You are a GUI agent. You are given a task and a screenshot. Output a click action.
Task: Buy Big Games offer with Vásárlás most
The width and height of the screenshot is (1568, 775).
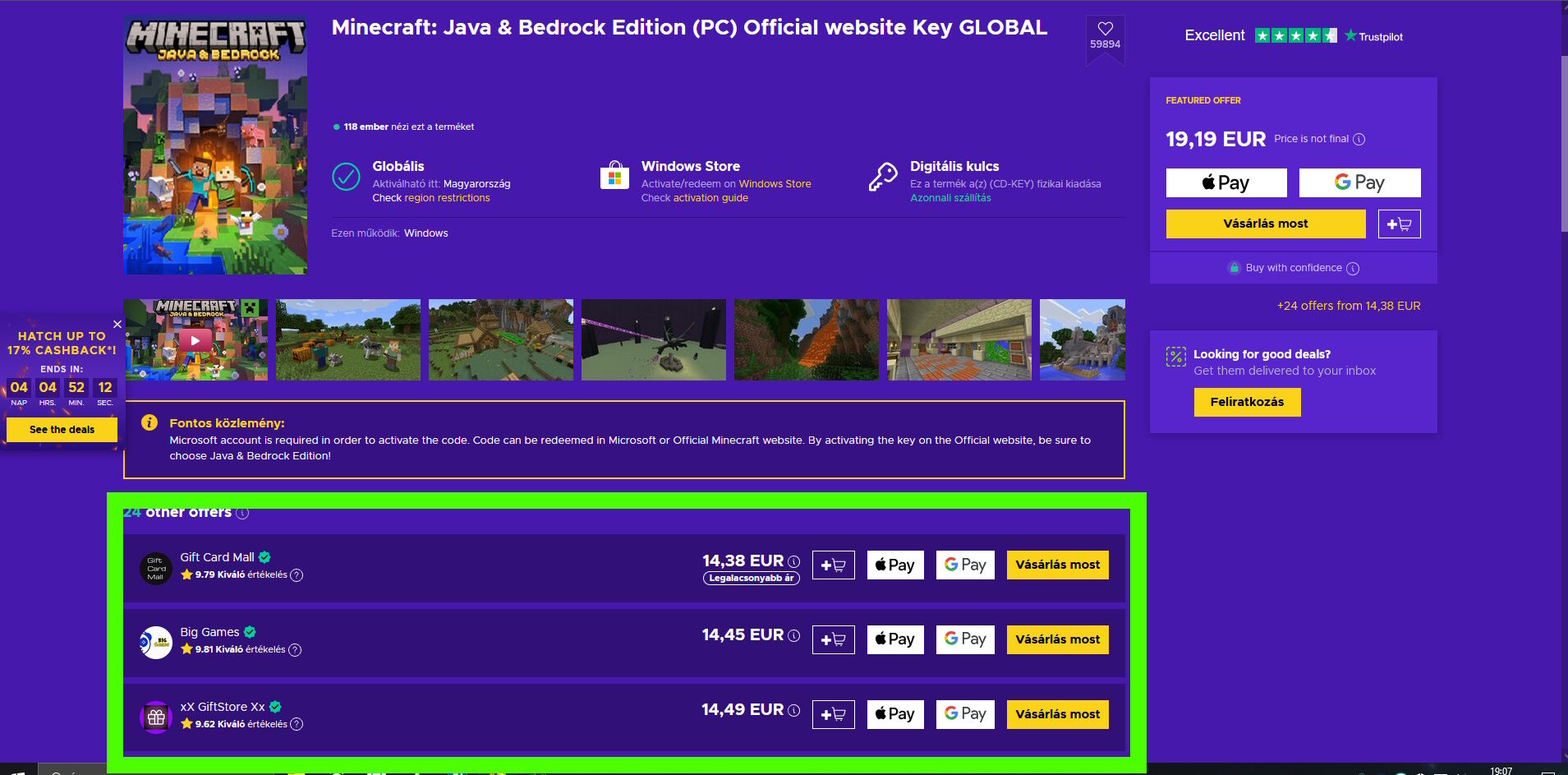pyautogui.click(x=1058, y=639)
